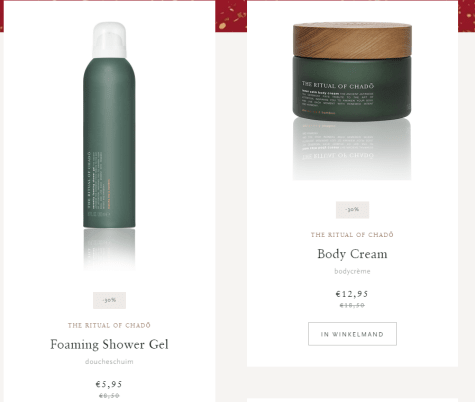Click the green shower gel bottle image
The width and height of the screenshot is (475, 402).
point(109,125)
